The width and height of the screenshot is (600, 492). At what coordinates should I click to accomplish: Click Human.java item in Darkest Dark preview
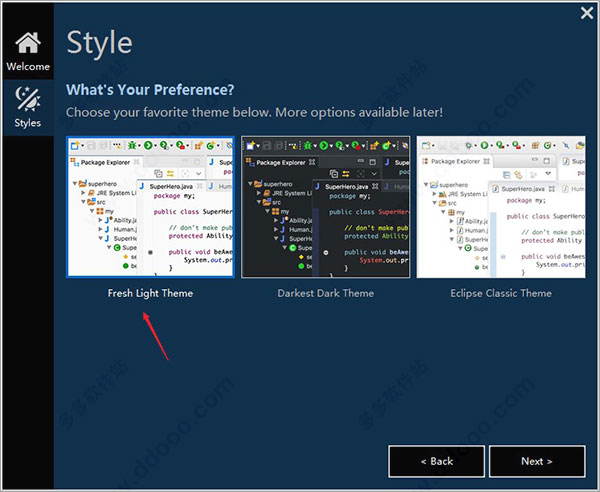coord(303,229)
